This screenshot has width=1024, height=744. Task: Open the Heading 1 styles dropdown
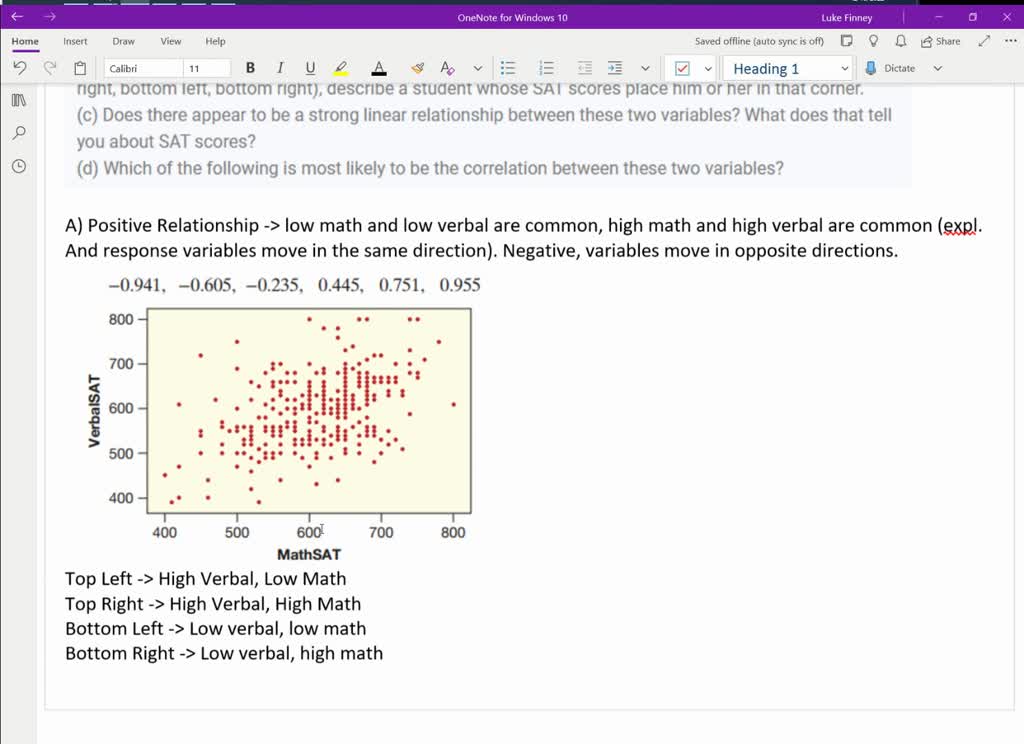click(x=843, y=68)
